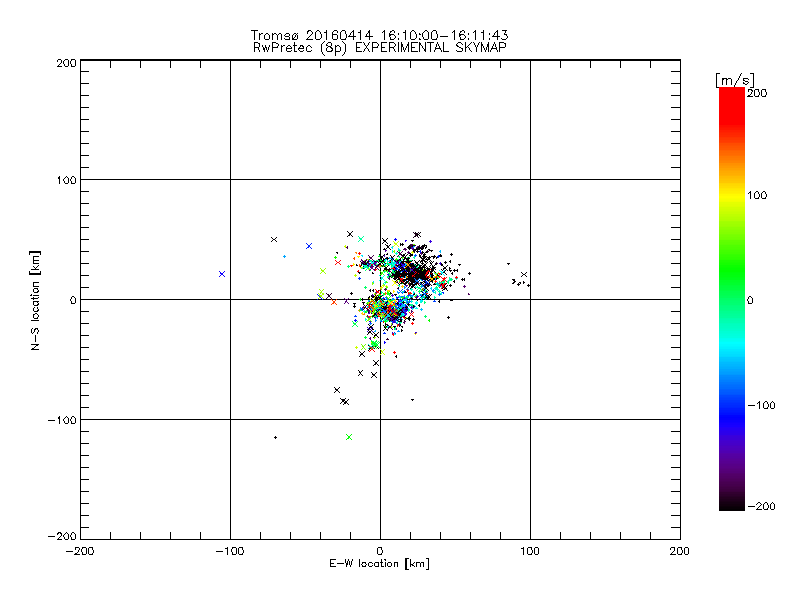Image resolution: width=800 pixels, height=600 pixels.
Task: Click the 'N-S location [km]' axis label
Action: (35, 300)
